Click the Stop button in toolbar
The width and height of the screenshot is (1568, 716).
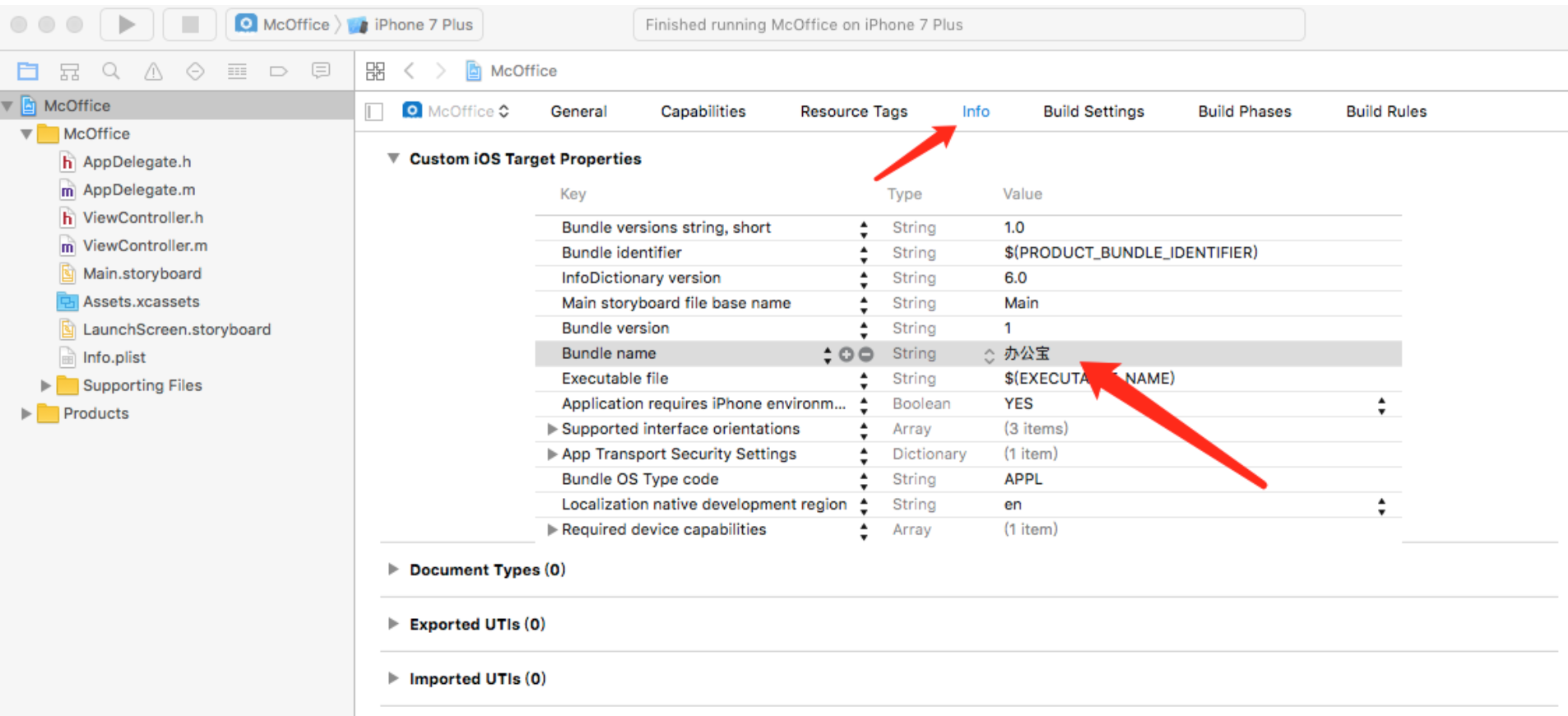pyautogui.click(x=190, y=25)
